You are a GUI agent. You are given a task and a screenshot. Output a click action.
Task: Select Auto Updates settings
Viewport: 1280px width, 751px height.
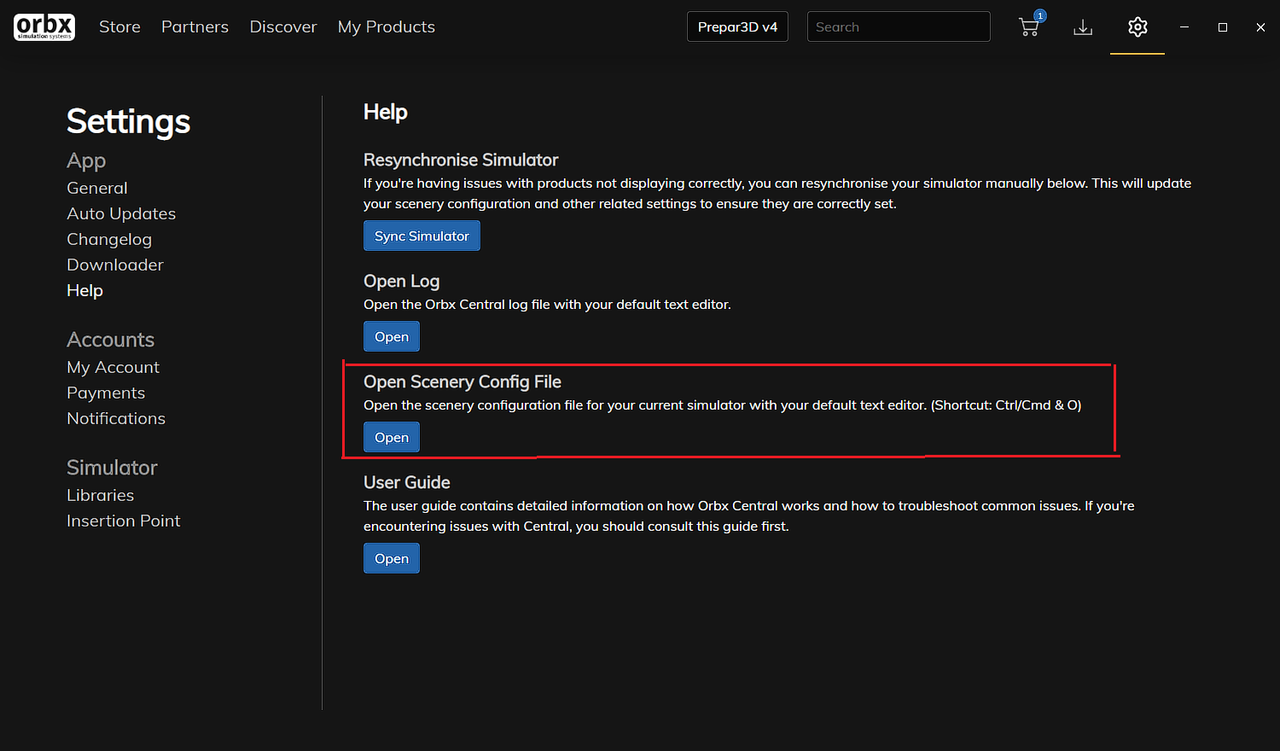(x=121, y=213)
